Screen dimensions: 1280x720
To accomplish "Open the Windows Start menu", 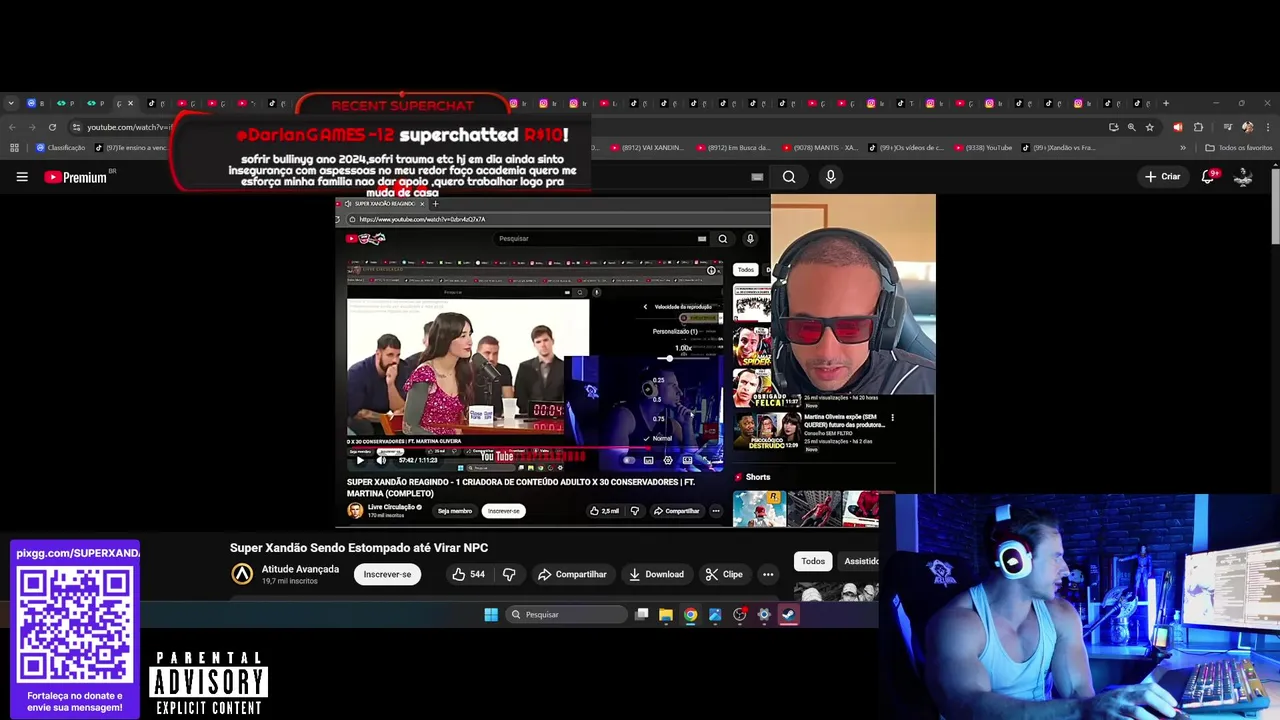I will tap(491, 615).
